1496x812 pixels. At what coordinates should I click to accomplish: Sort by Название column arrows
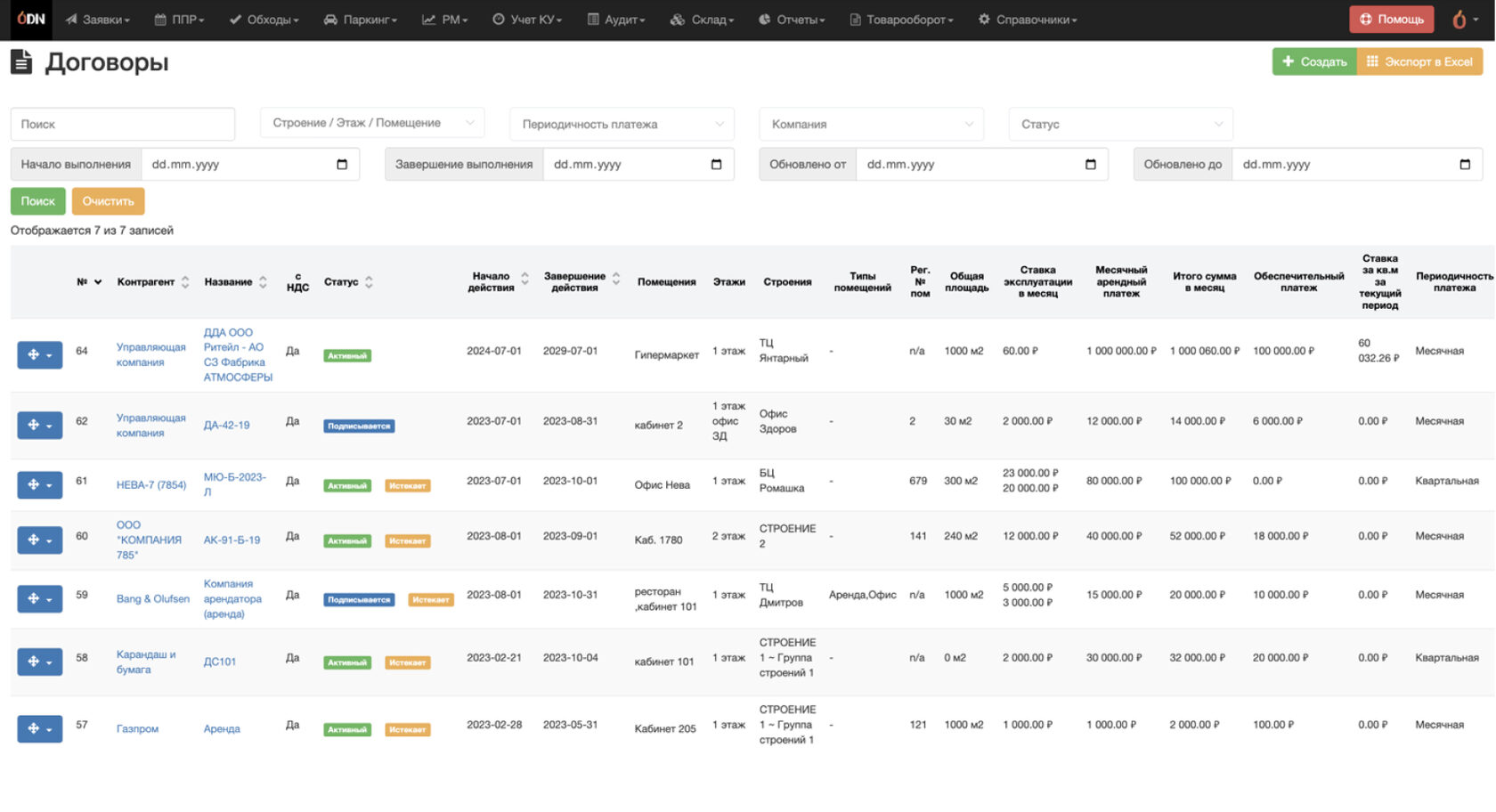tap(263, 282)
